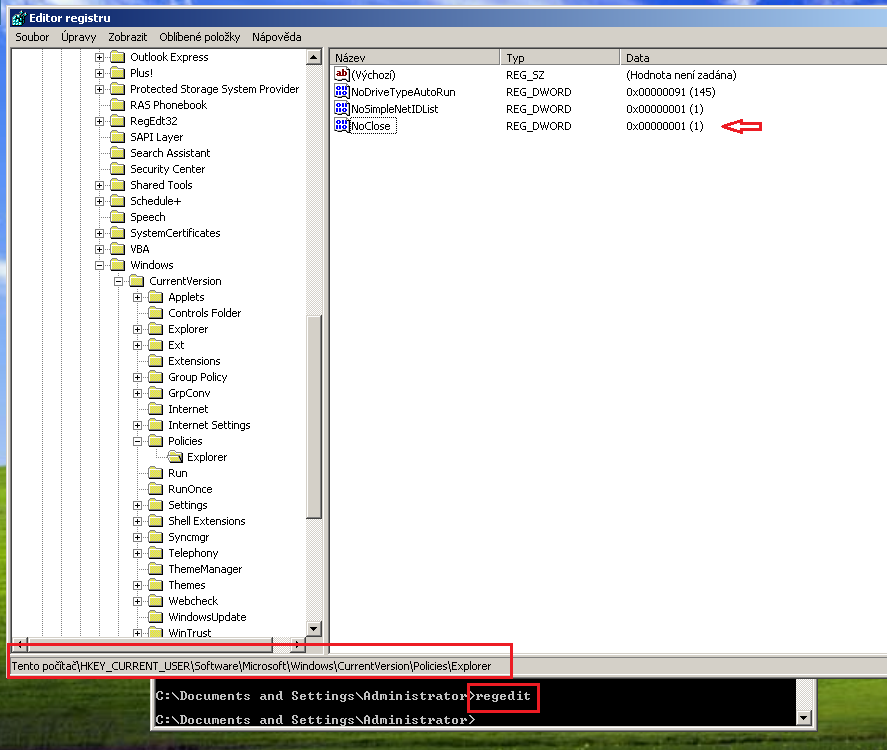Click the tree pane scroll down arrow
Viewport: 887px width, 750px height.
314,628
